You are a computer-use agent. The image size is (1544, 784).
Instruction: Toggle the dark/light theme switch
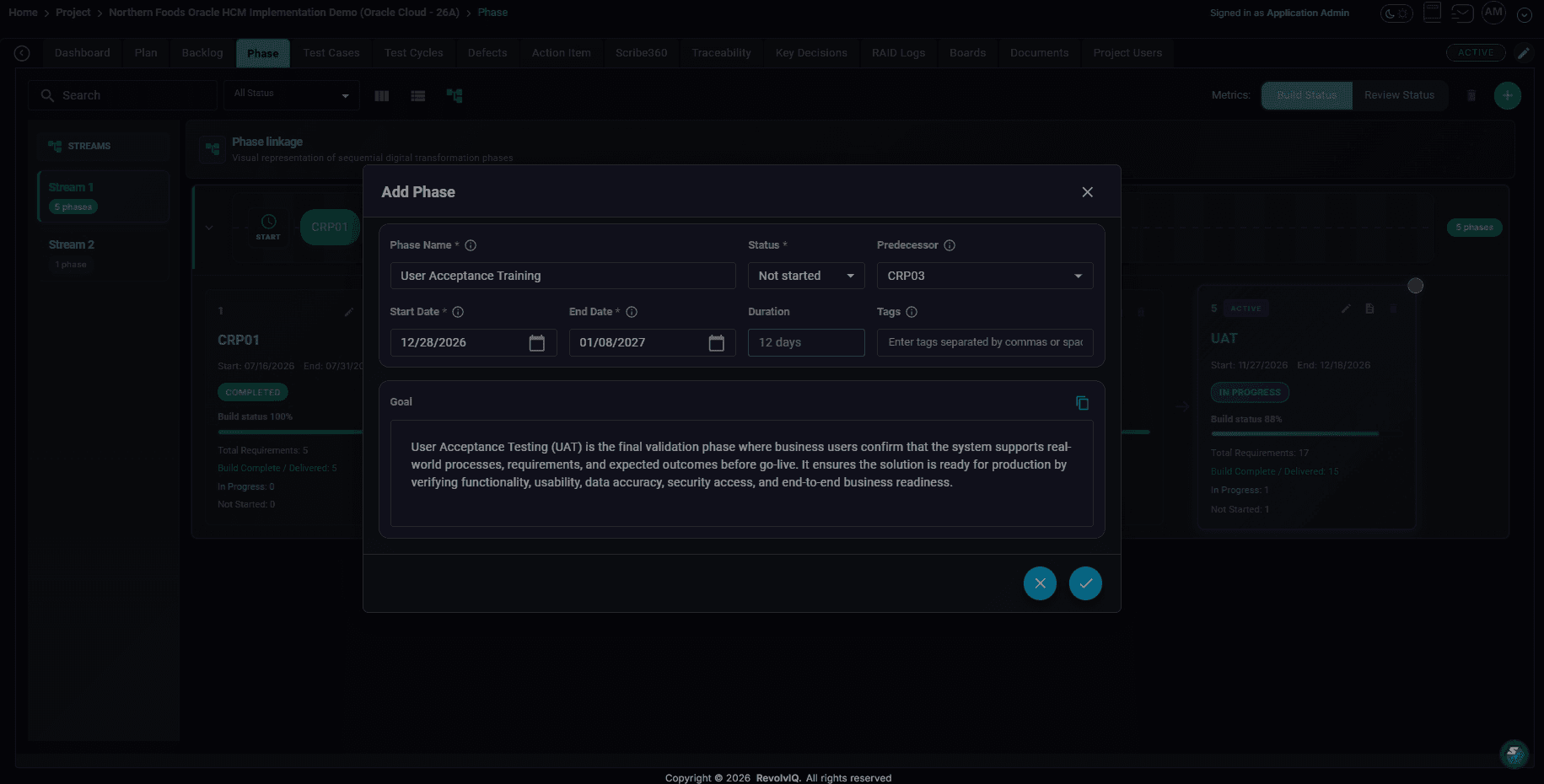[1396, 13]
